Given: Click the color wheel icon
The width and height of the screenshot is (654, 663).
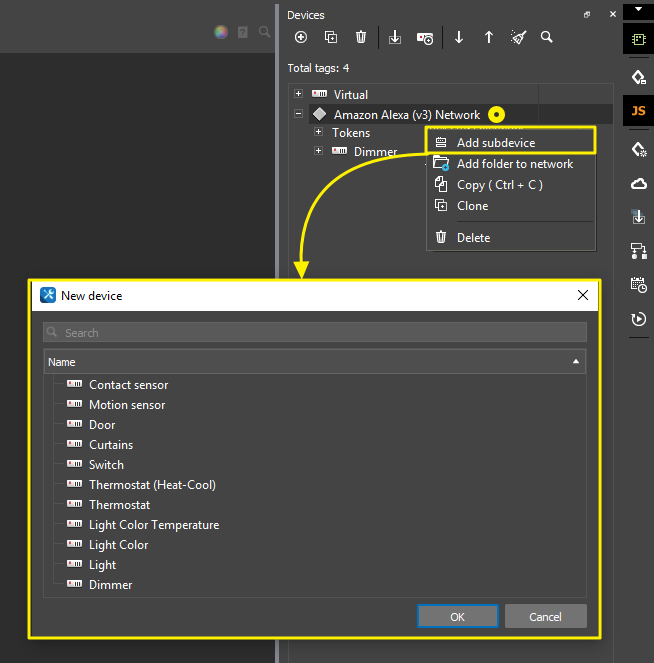Looking at the screenshot, I should 221,32.
